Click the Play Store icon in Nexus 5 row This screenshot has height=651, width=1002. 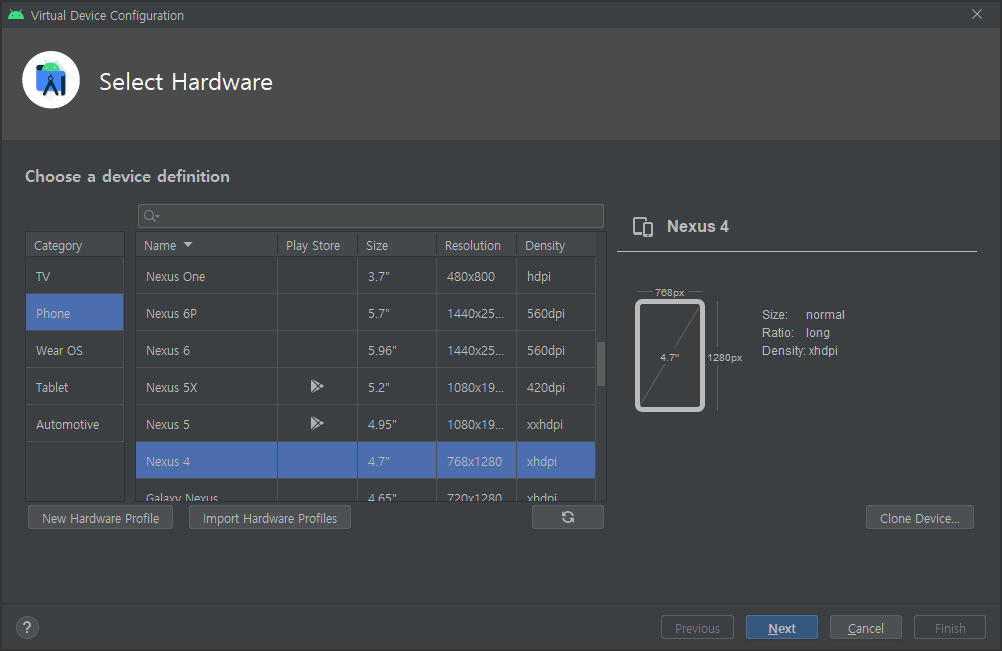pyautogui.click(x=317, y=423)
